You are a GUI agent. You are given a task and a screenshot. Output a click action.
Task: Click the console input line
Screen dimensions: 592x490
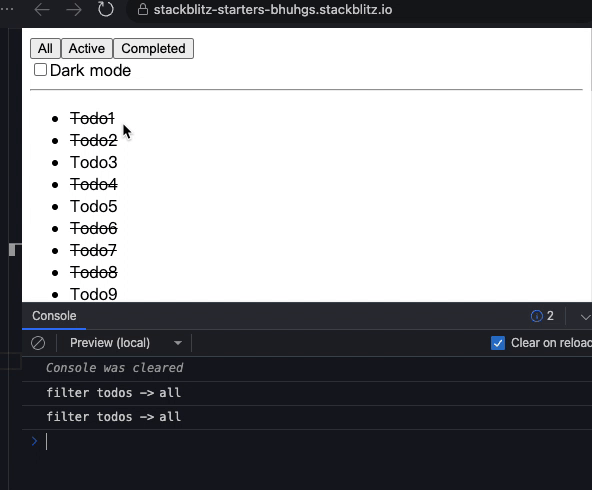317,441
